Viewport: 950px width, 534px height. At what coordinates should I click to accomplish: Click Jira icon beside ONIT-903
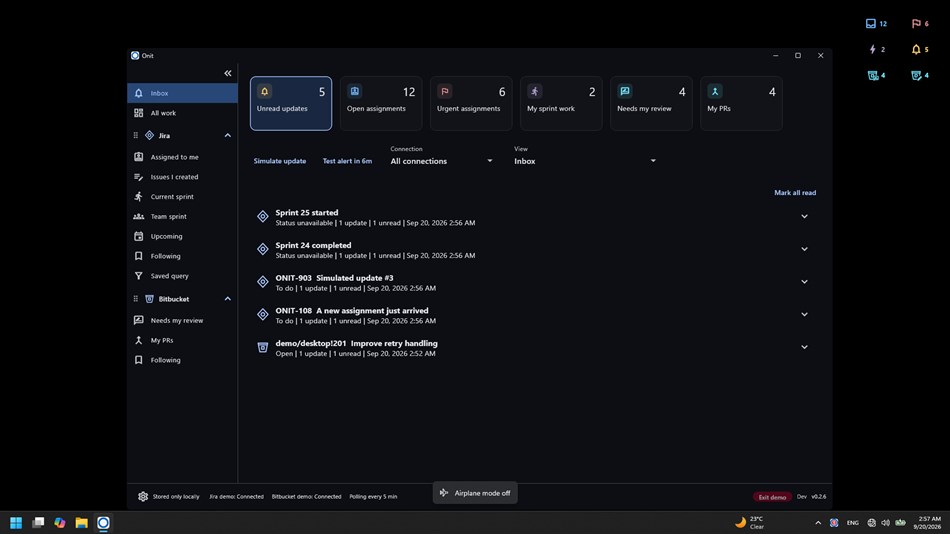262,282
